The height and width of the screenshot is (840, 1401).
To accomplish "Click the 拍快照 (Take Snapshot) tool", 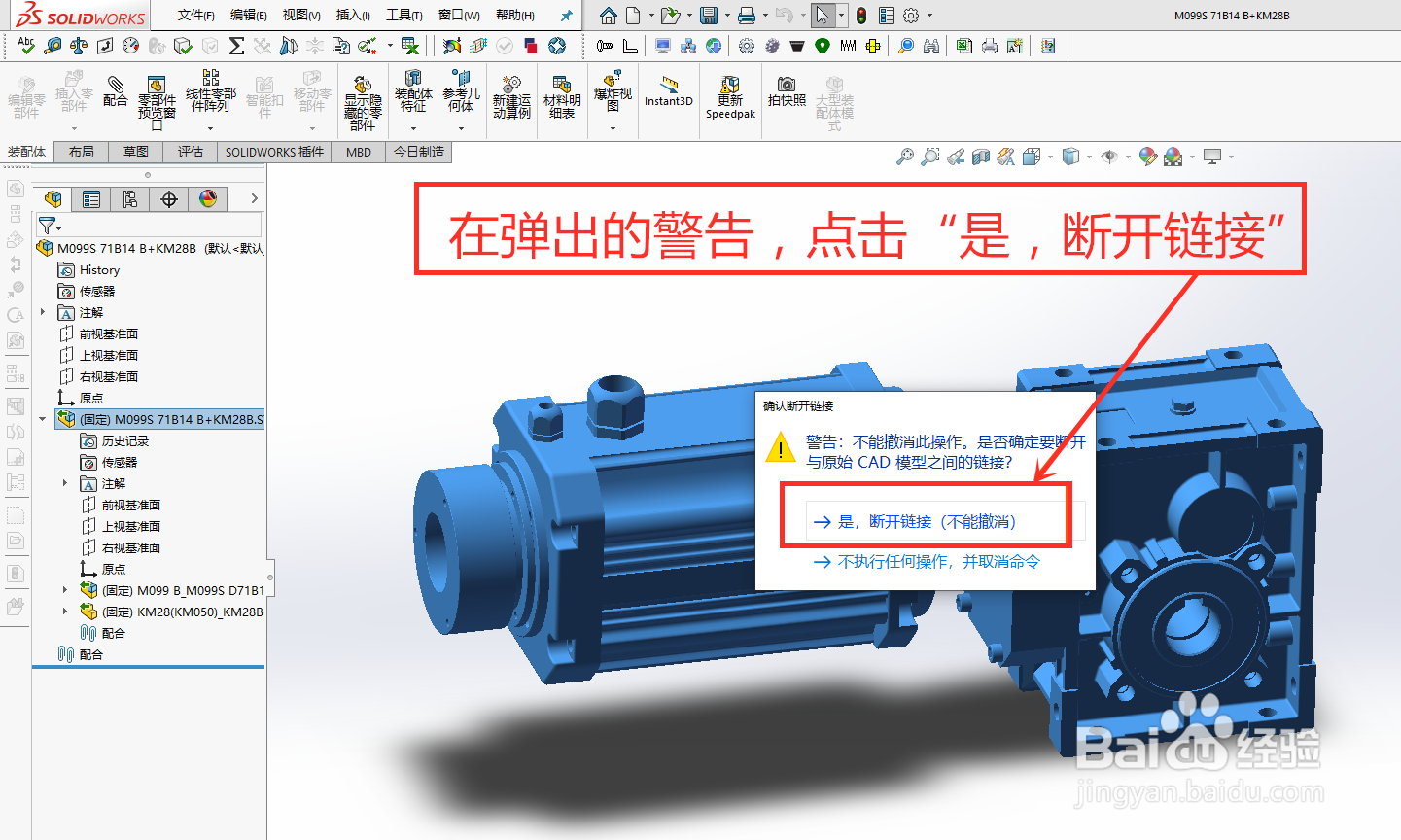I will 788,92.
